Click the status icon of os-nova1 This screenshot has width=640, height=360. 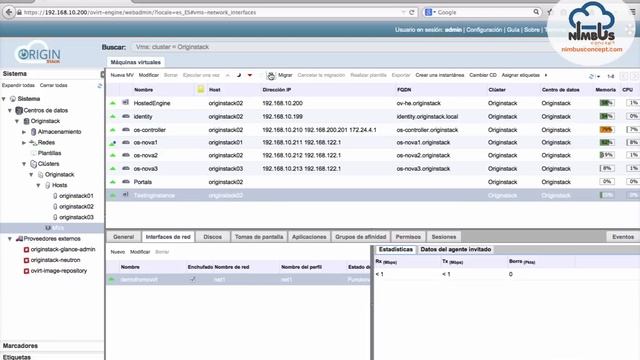click(113, 143)
